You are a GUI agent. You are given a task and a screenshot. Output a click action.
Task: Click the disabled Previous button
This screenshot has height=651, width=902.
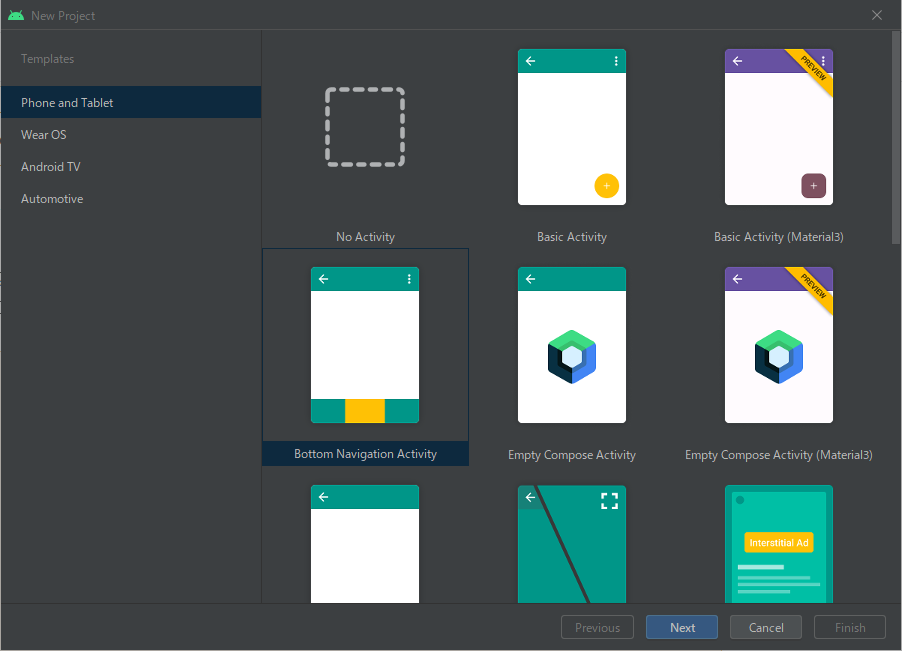click(597, 627)
